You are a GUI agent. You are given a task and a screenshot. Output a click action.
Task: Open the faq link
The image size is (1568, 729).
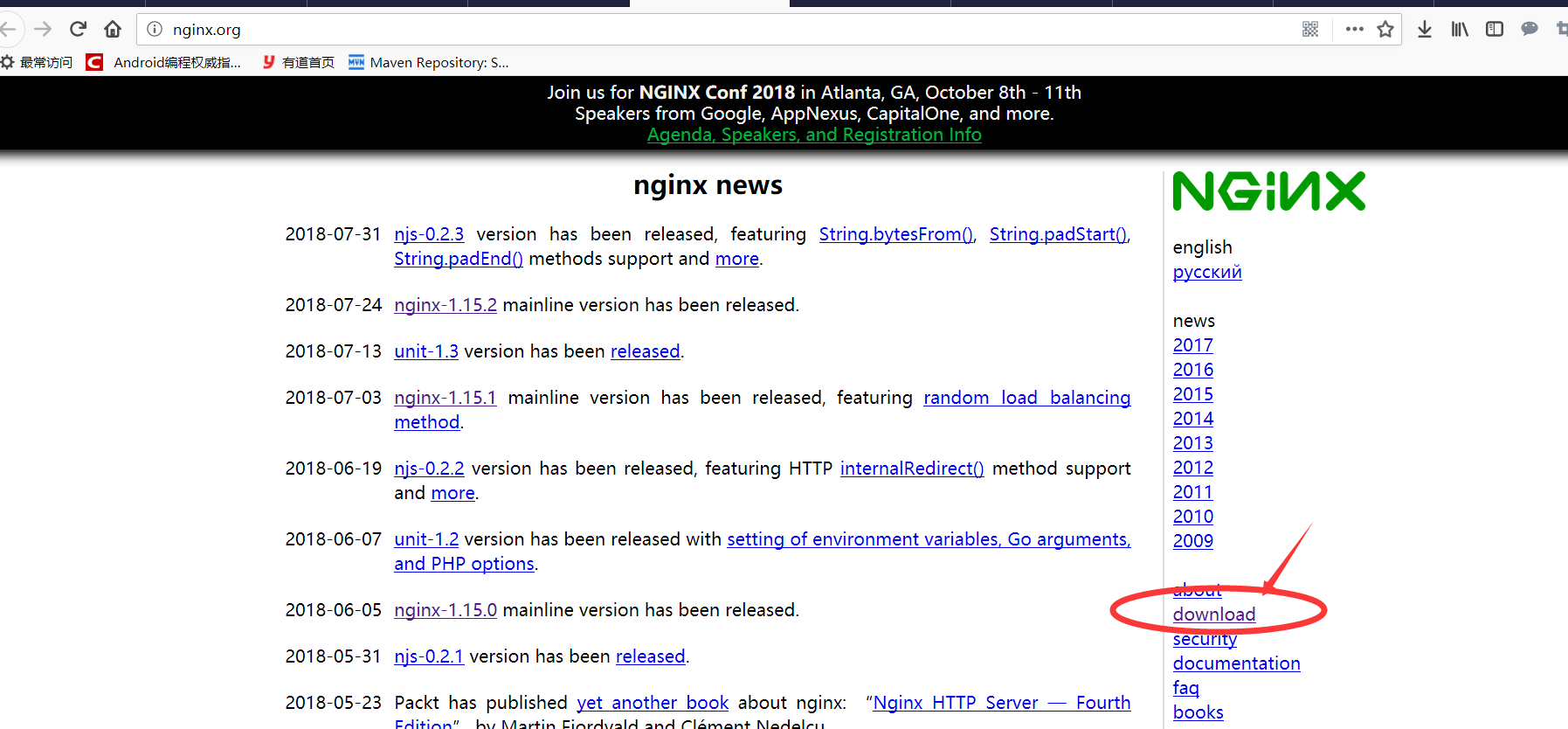pyautogui.click(x=1186, y=688)
